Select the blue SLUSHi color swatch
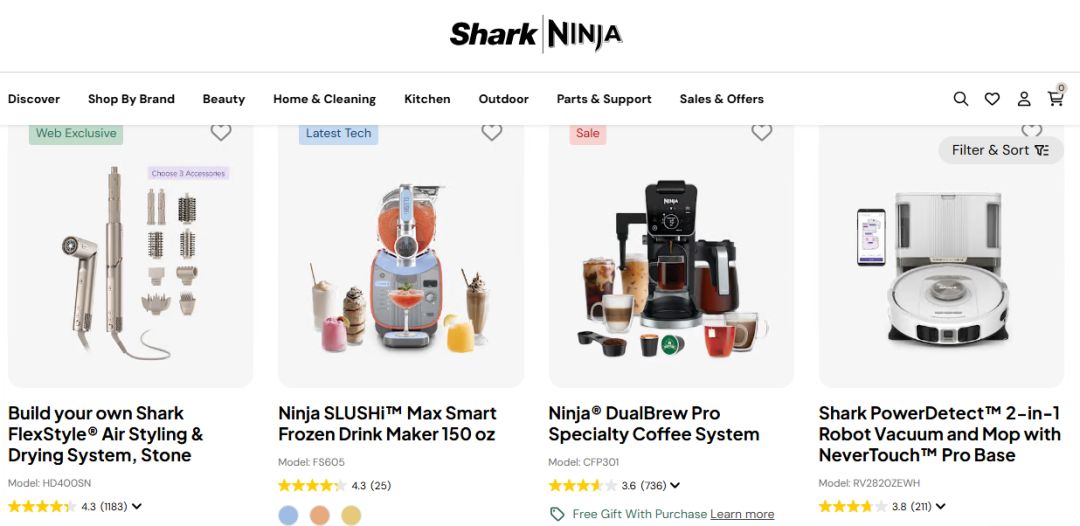 tap(289, 515)
